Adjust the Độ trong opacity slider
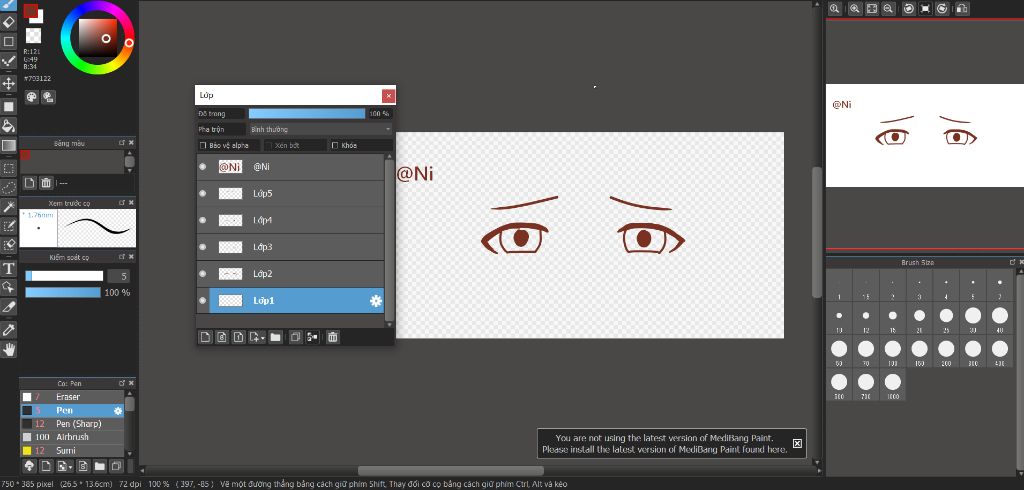The height and width of the screenshot is (490, 1024). pyautogui.click(x=306, y=114)
